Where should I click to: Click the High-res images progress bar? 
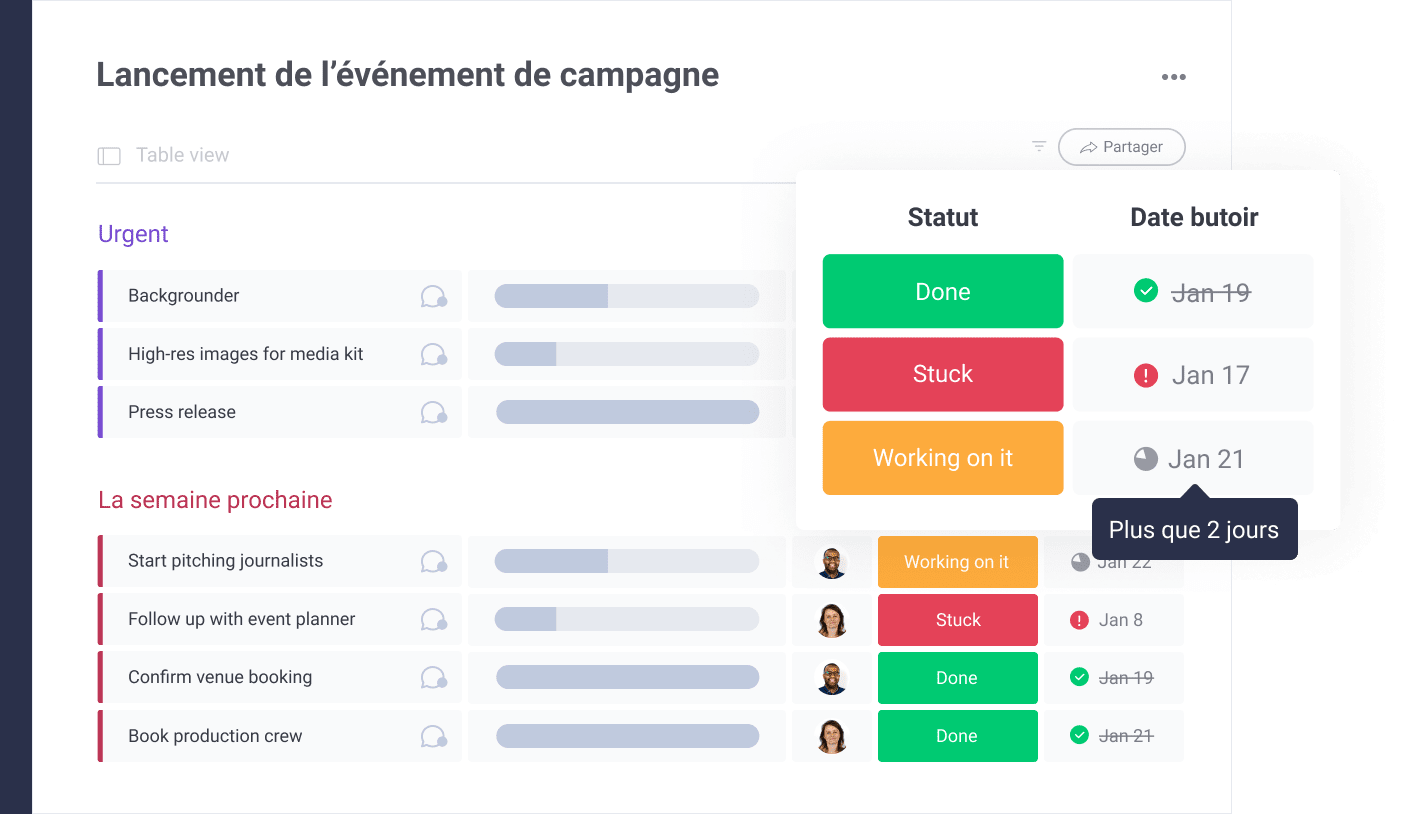click(x=627, y=354)
